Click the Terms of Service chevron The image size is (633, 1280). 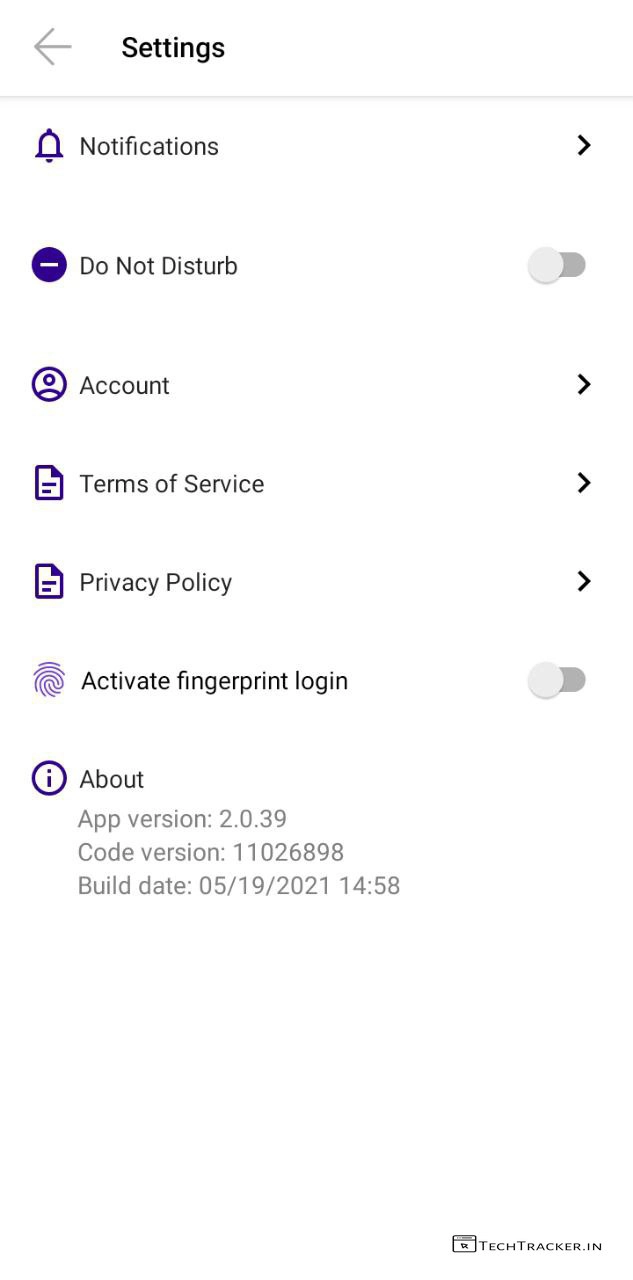click(584, 483)
